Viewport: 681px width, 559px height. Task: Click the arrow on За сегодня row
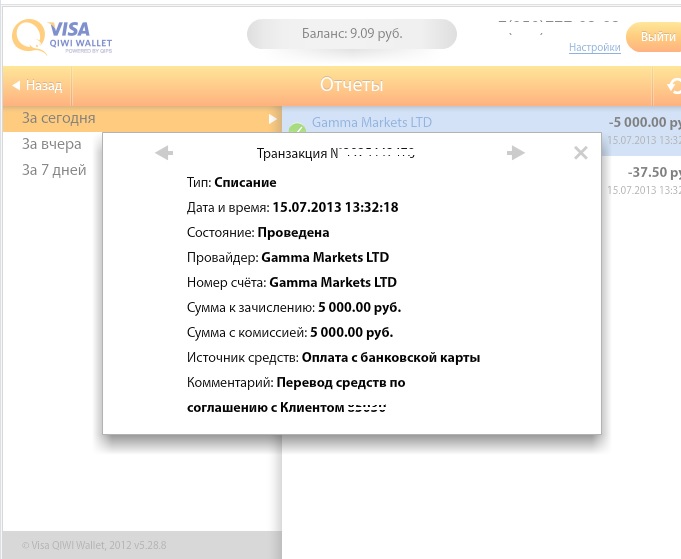coord(271,119)
